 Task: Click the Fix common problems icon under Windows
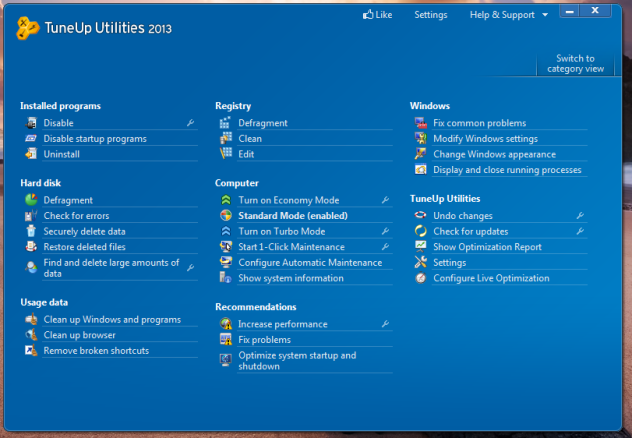pos(420,122)
